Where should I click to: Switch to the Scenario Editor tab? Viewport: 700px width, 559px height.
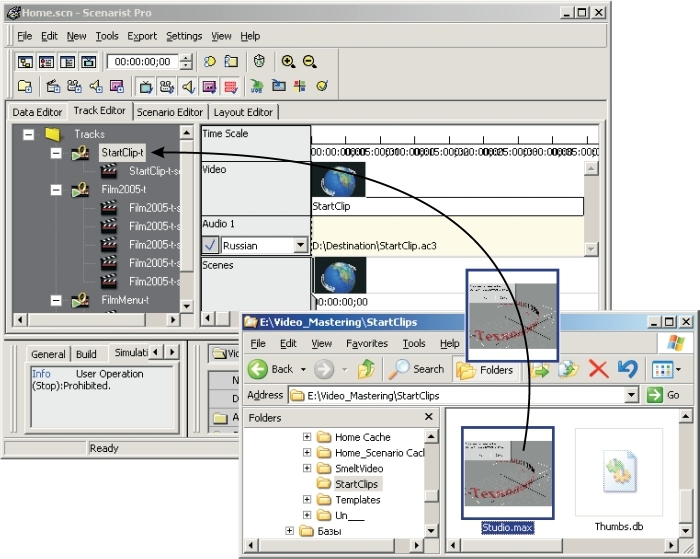point(169,112)
